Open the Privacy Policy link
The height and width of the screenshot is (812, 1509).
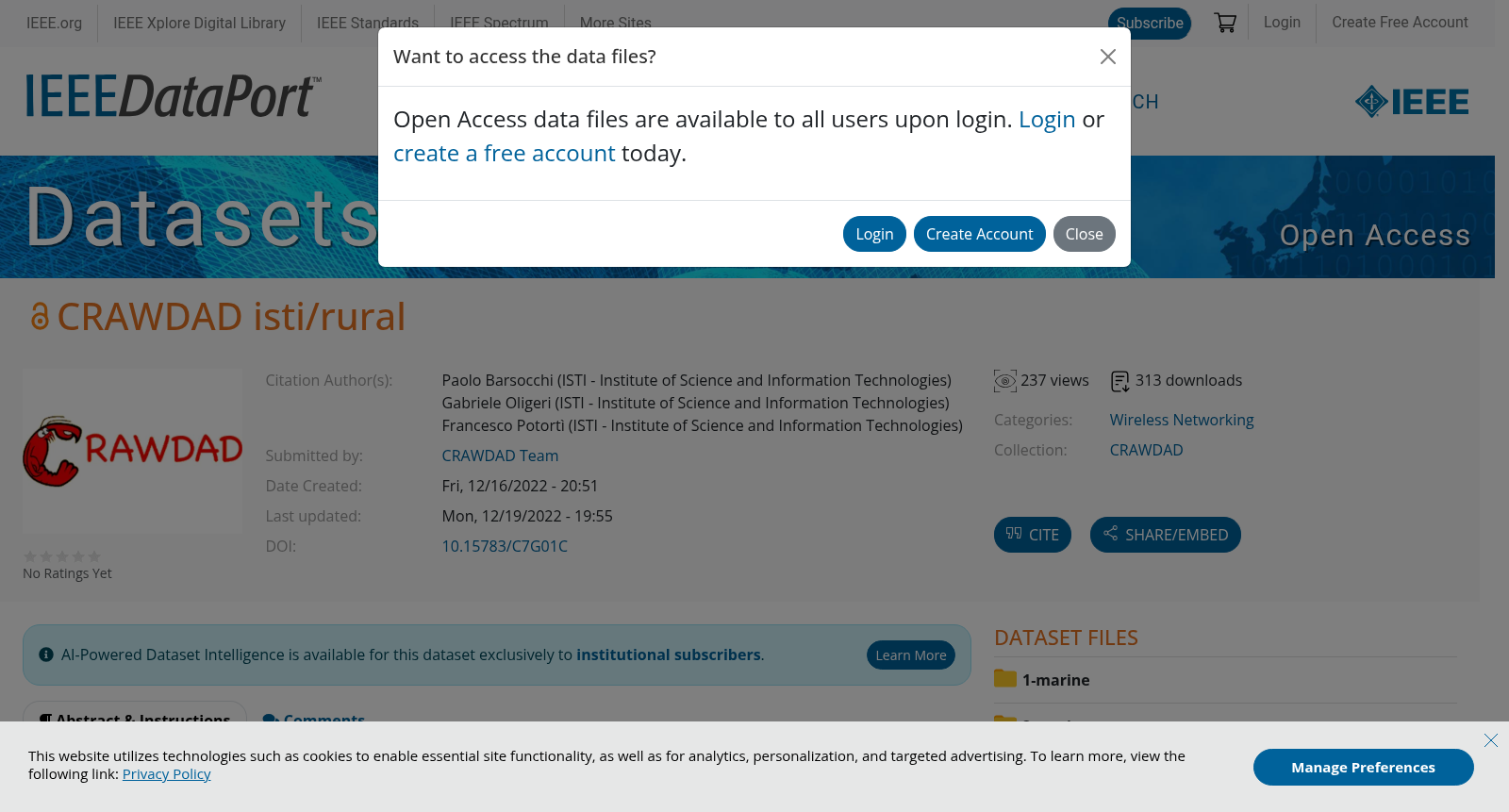(167, 774)
